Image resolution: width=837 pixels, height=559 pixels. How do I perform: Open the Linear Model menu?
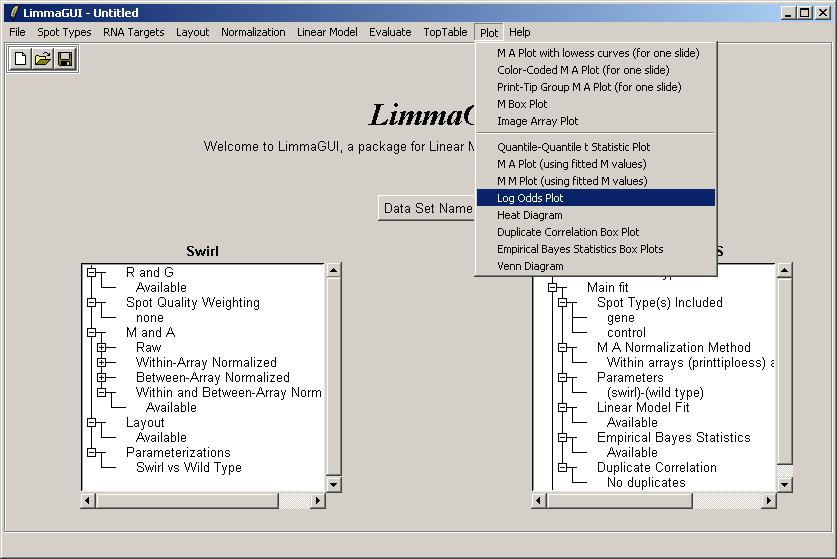coord(327,32)
